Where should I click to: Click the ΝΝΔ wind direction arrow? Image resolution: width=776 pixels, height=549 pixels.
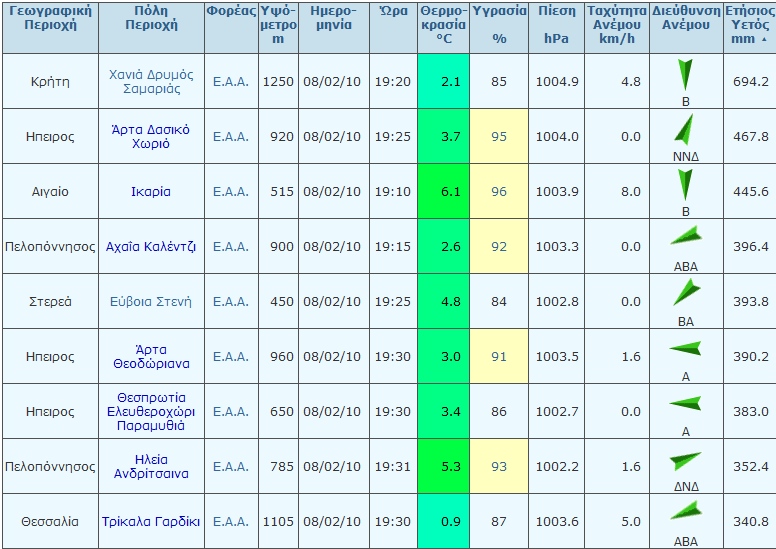click(x=685, y=129)
